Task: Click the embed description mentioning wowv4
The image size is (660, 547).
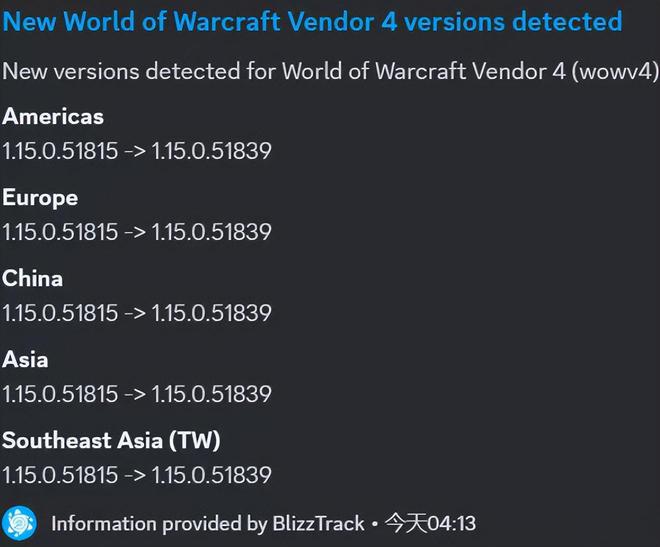Action: click(330, 71)
